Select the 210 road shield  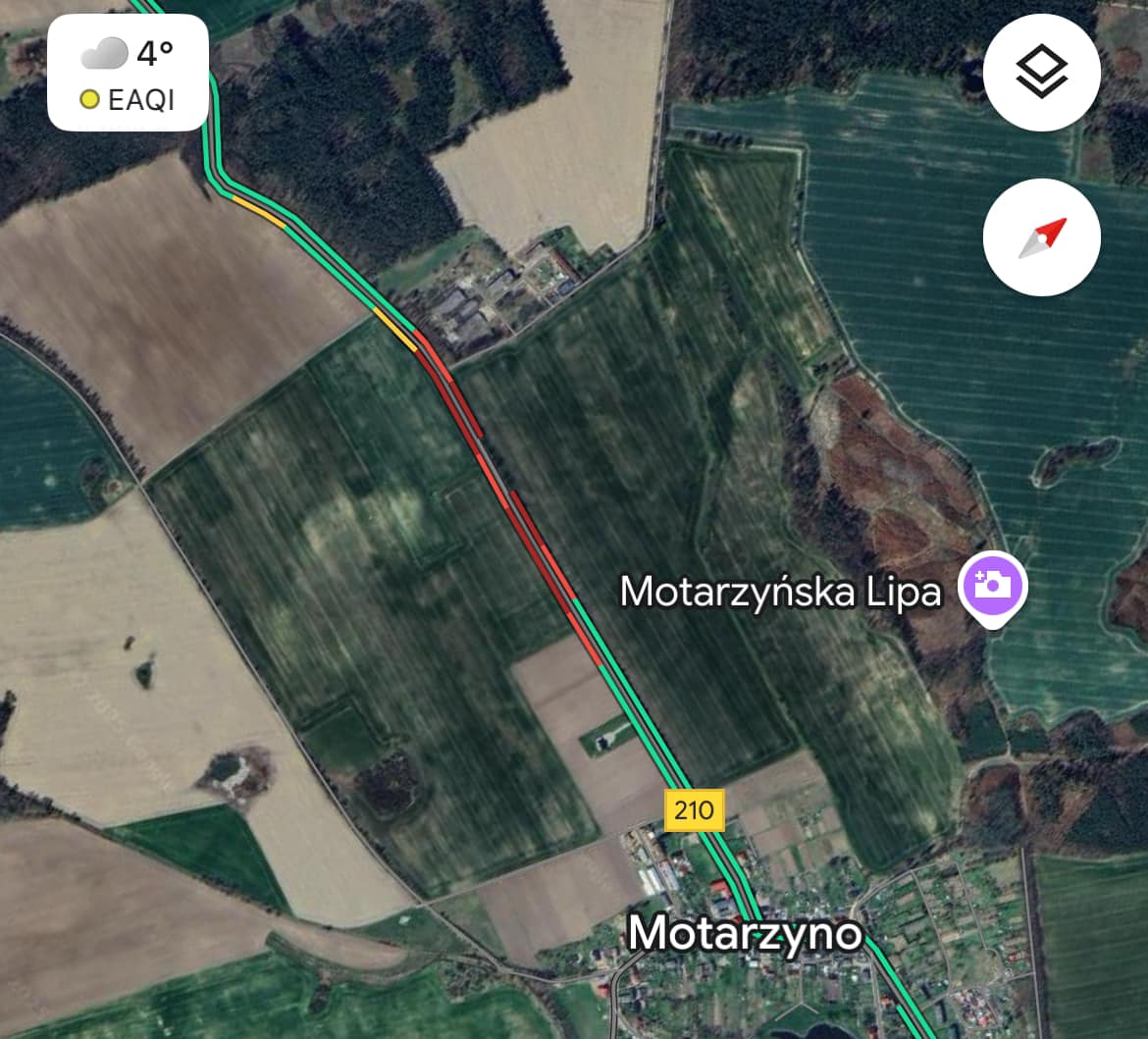click(694, 809)
